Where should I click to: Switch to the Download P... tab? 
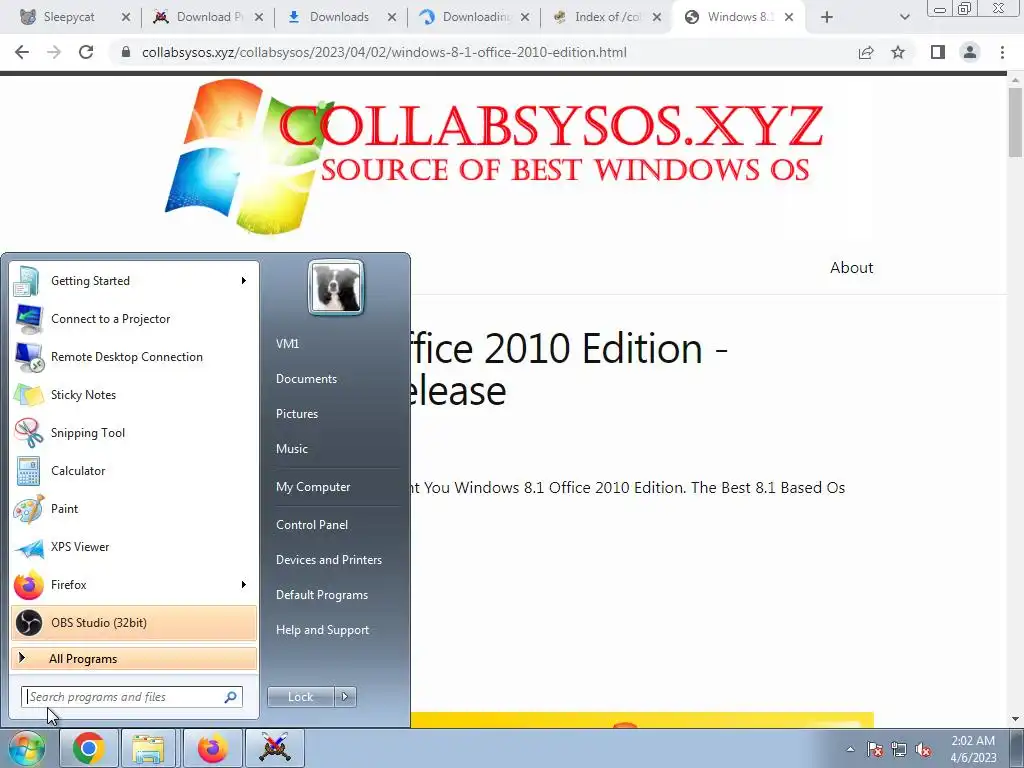click(204, 17)
